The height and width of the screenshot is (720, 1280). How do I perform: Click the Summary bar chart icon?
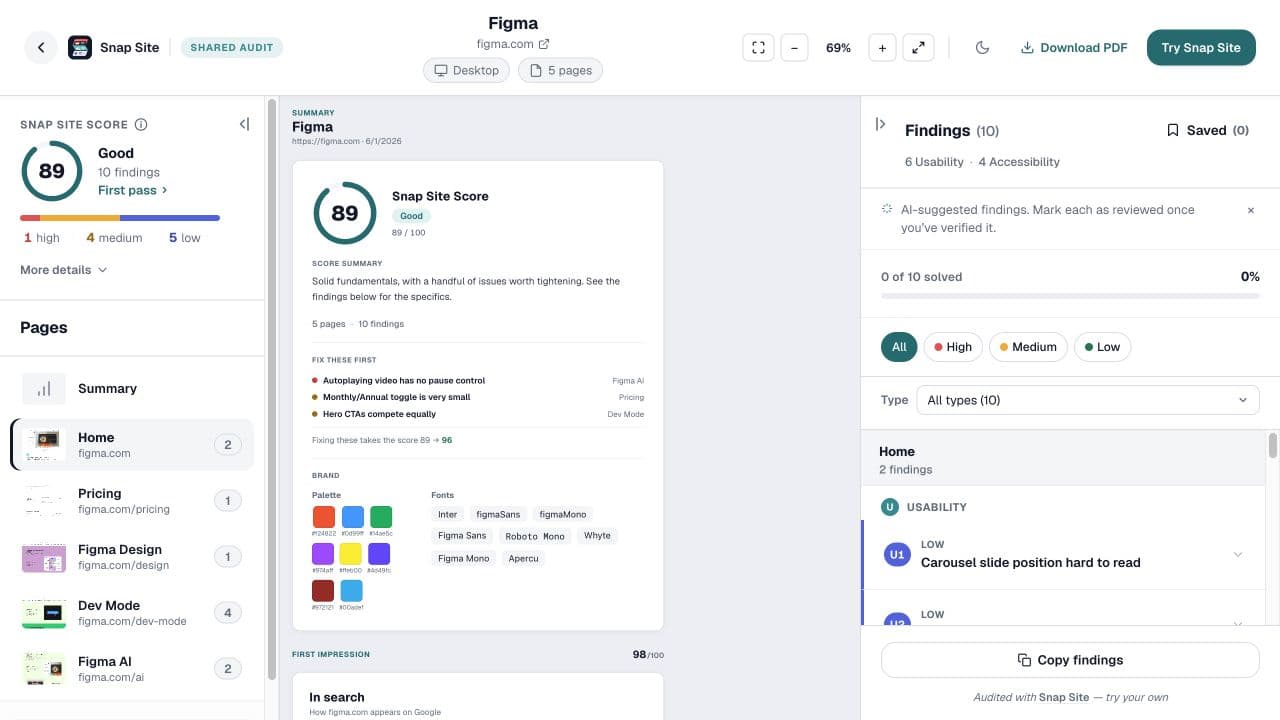44,388
